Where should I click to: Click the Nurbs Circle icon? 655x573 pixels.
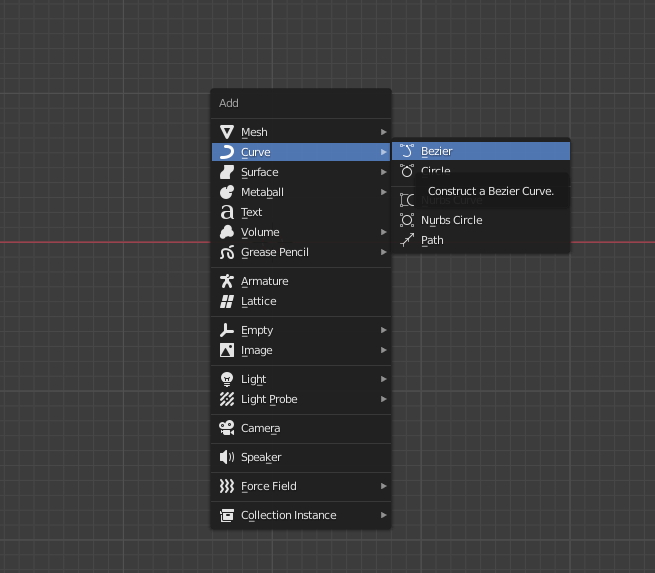[407, 220]
